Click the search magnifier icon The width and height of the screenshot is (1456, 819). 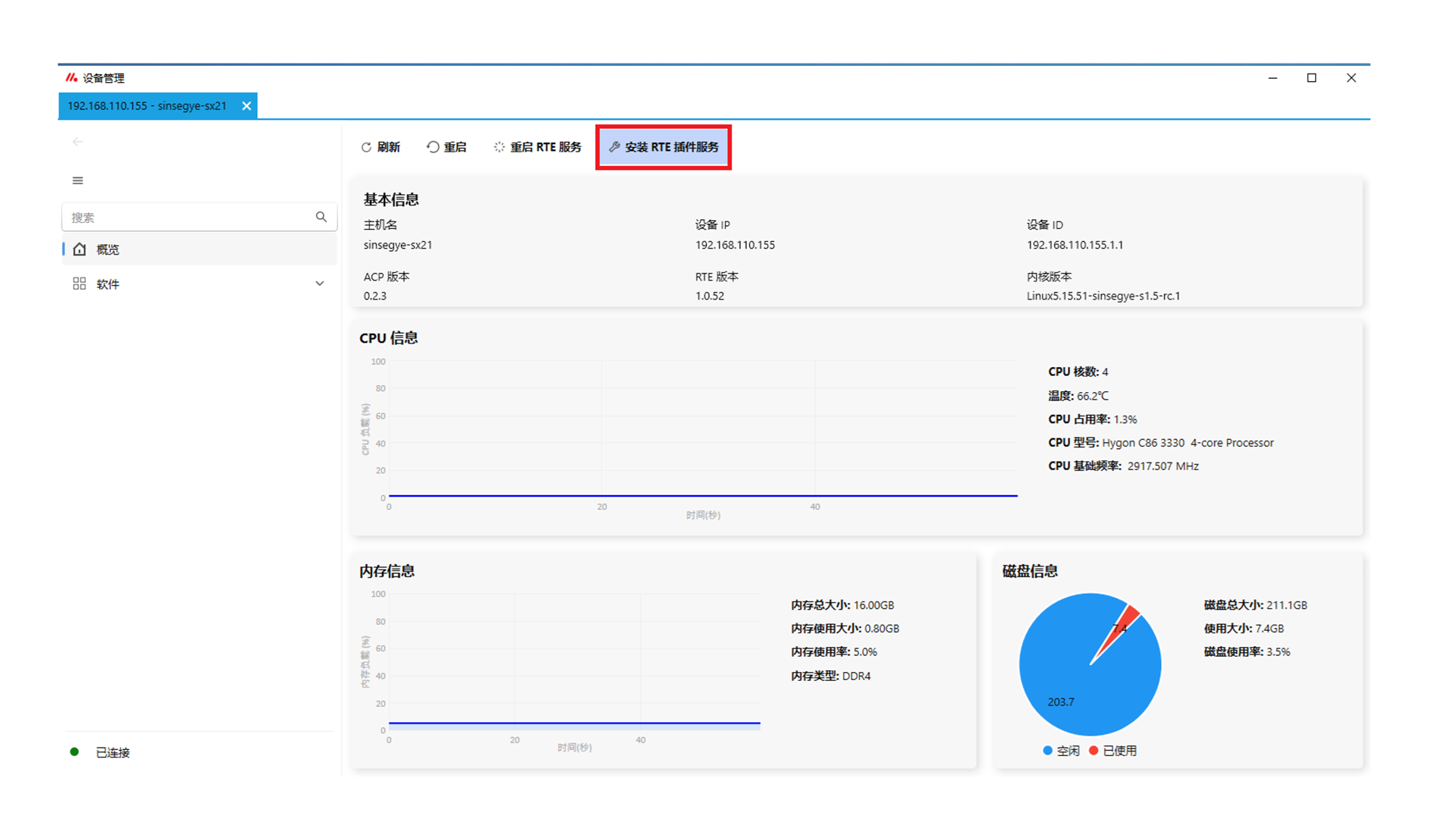[322, 217]
